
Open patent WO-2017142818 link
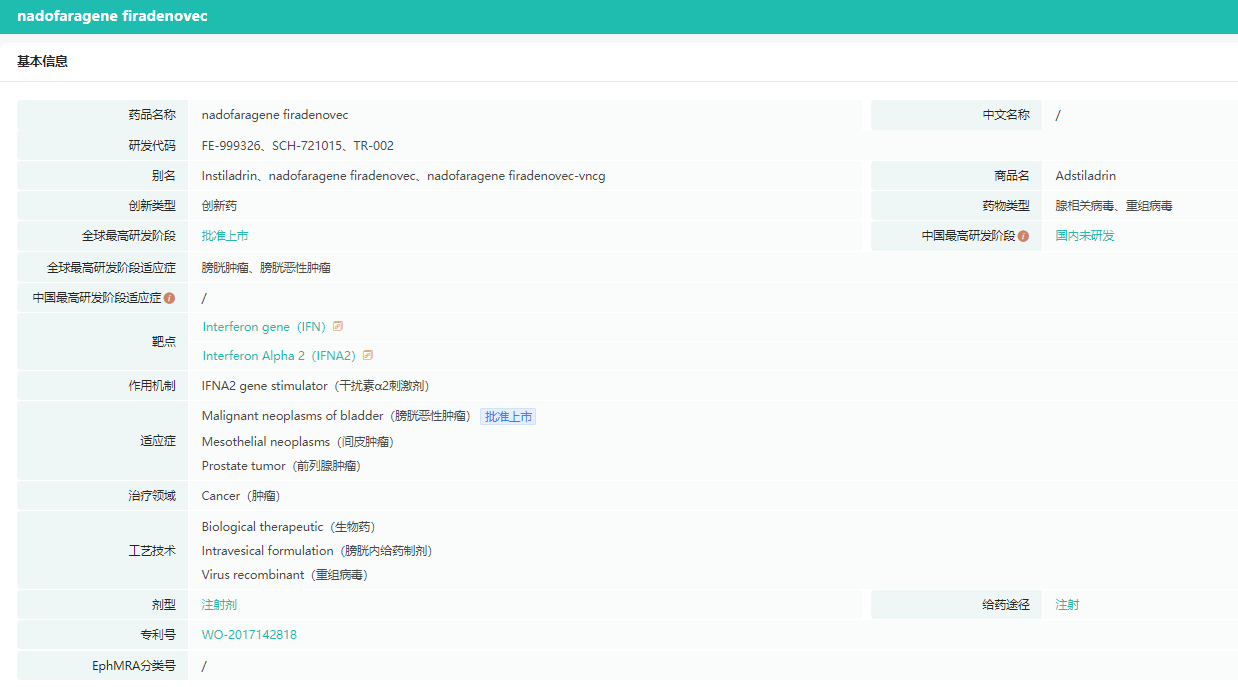pos(249,635)
